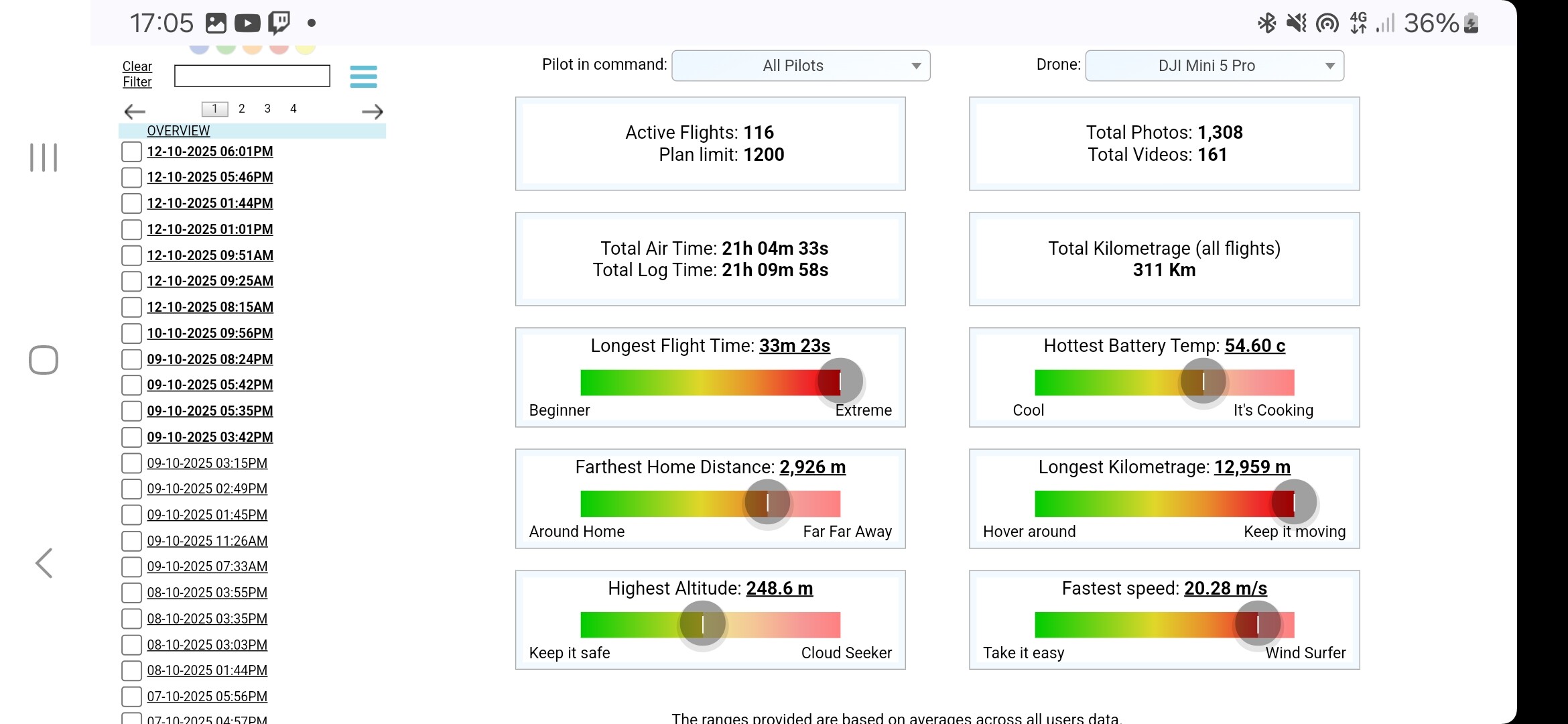
Task: Tap the Twitch notification icon in status bar
Action: click(x=279, y=23)
